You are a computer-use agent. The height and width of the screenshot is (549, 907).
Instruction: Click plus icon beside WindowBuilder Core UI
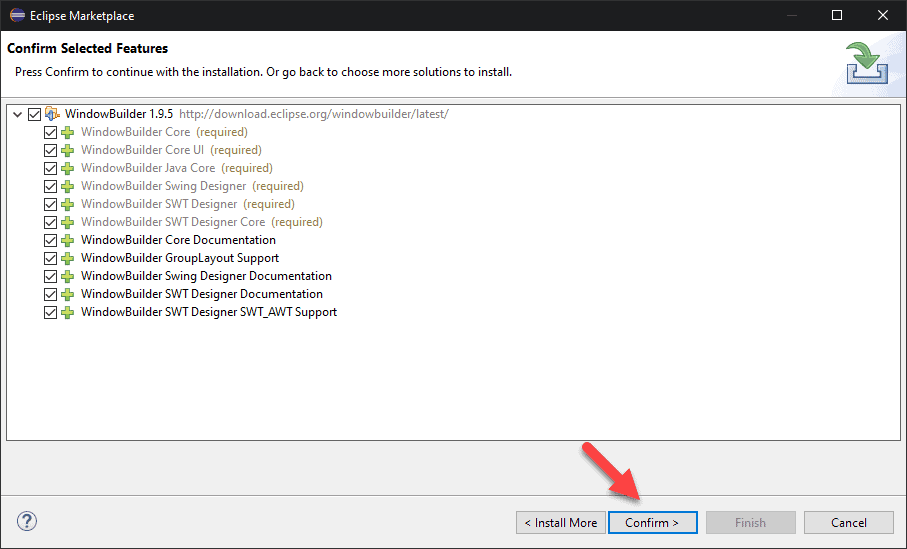pos(68,150)
